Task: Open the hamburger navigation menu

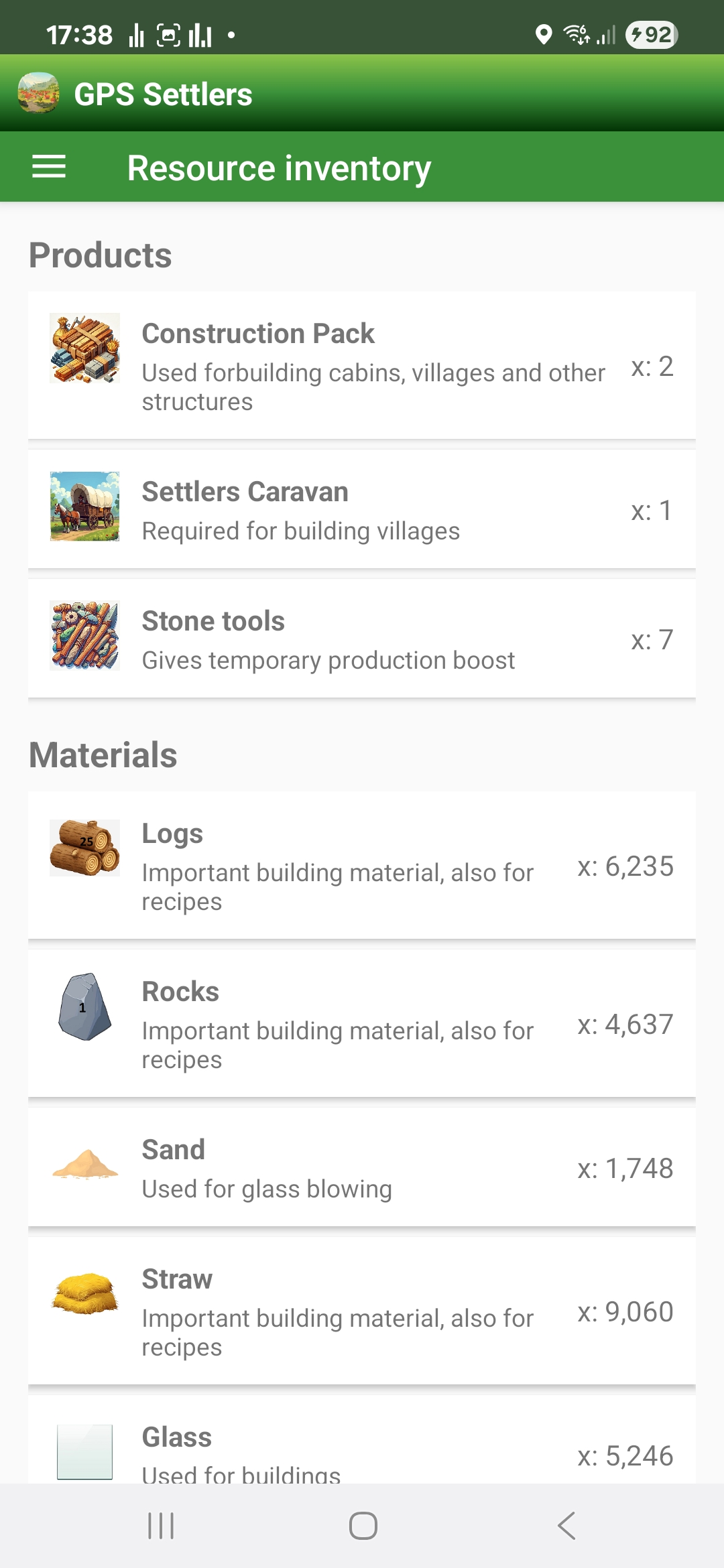Action: [49, 167]
